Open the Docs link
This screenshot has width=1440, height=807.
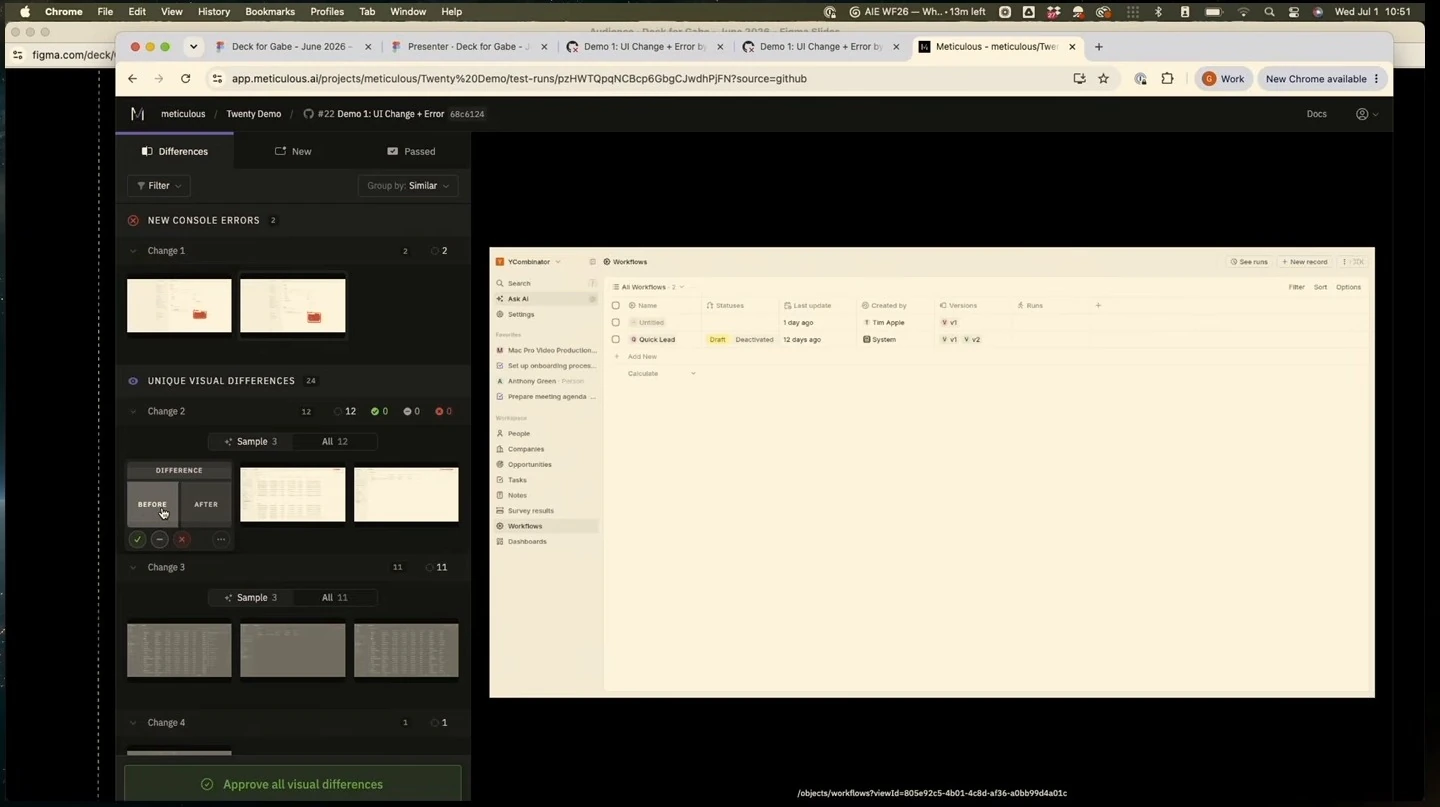pos(1316,114)
